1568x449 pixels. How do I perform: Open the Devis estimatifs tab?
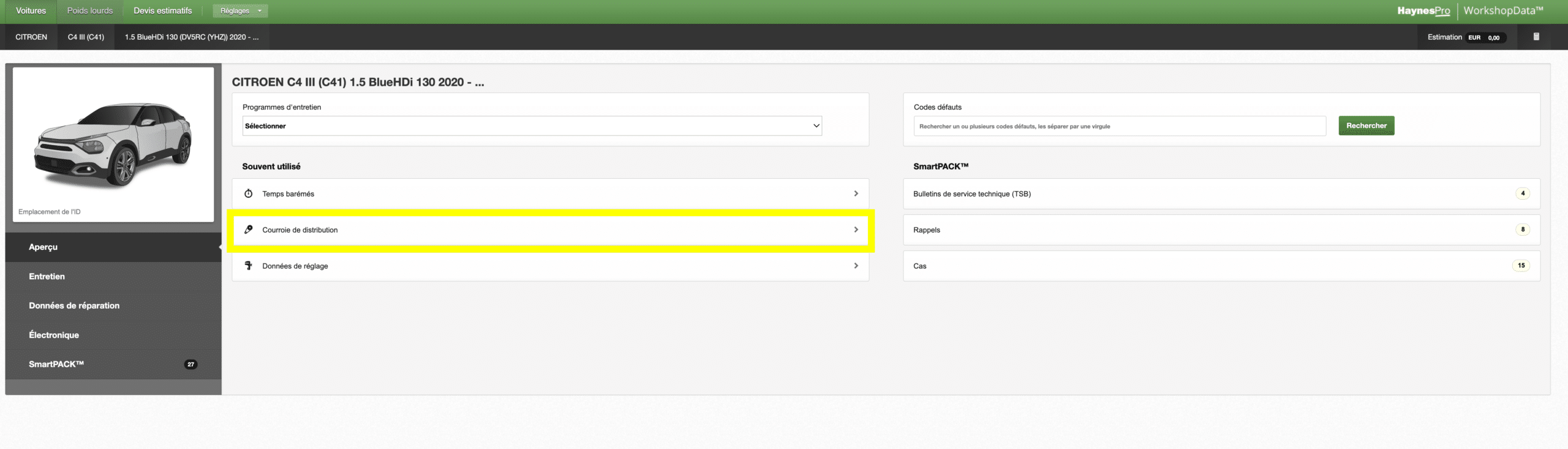[x=163, y=11]
